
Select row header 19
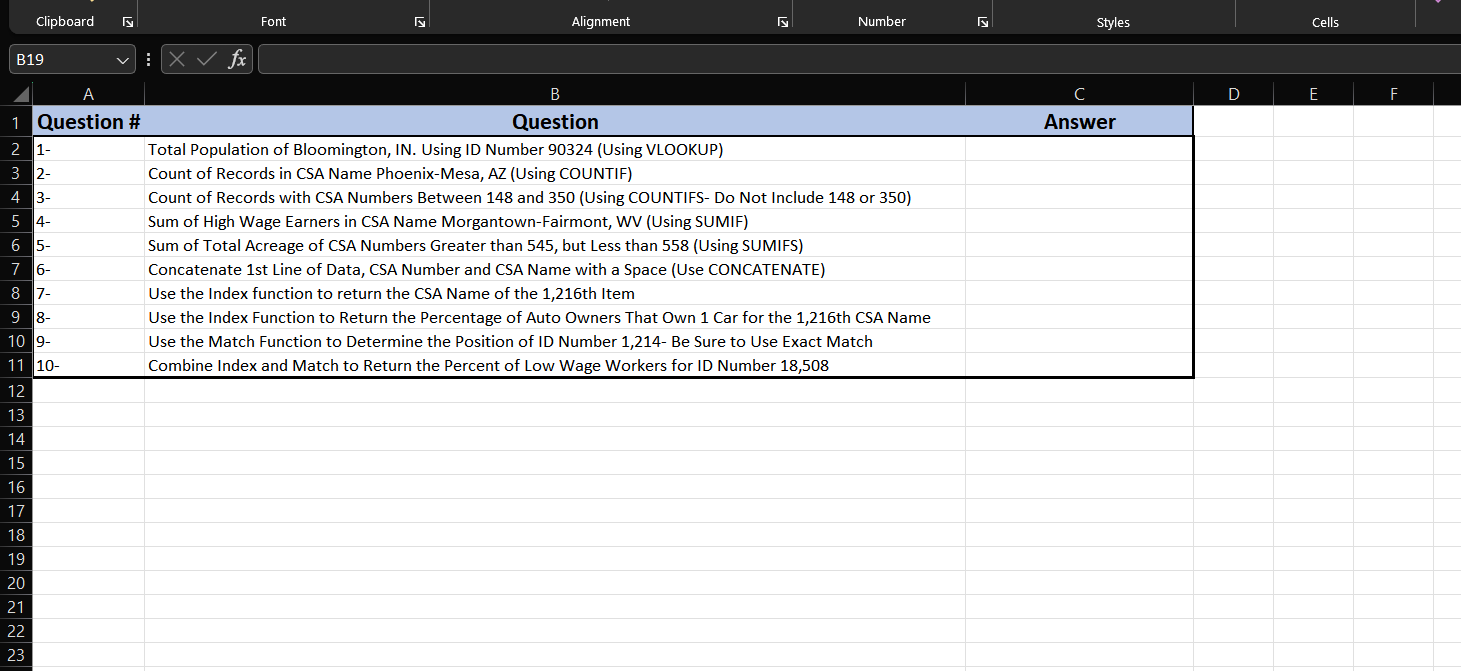pos(16,559)
